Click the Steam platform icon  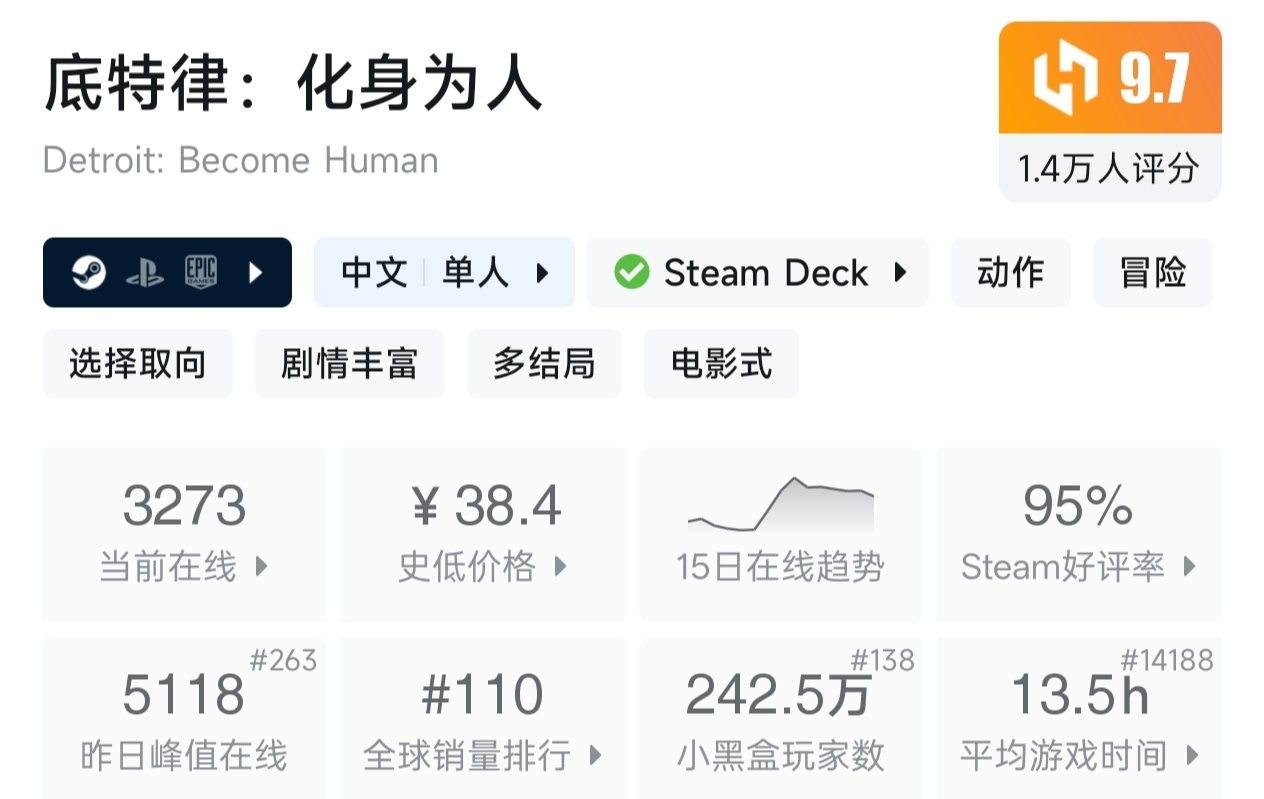pos(89,272)
